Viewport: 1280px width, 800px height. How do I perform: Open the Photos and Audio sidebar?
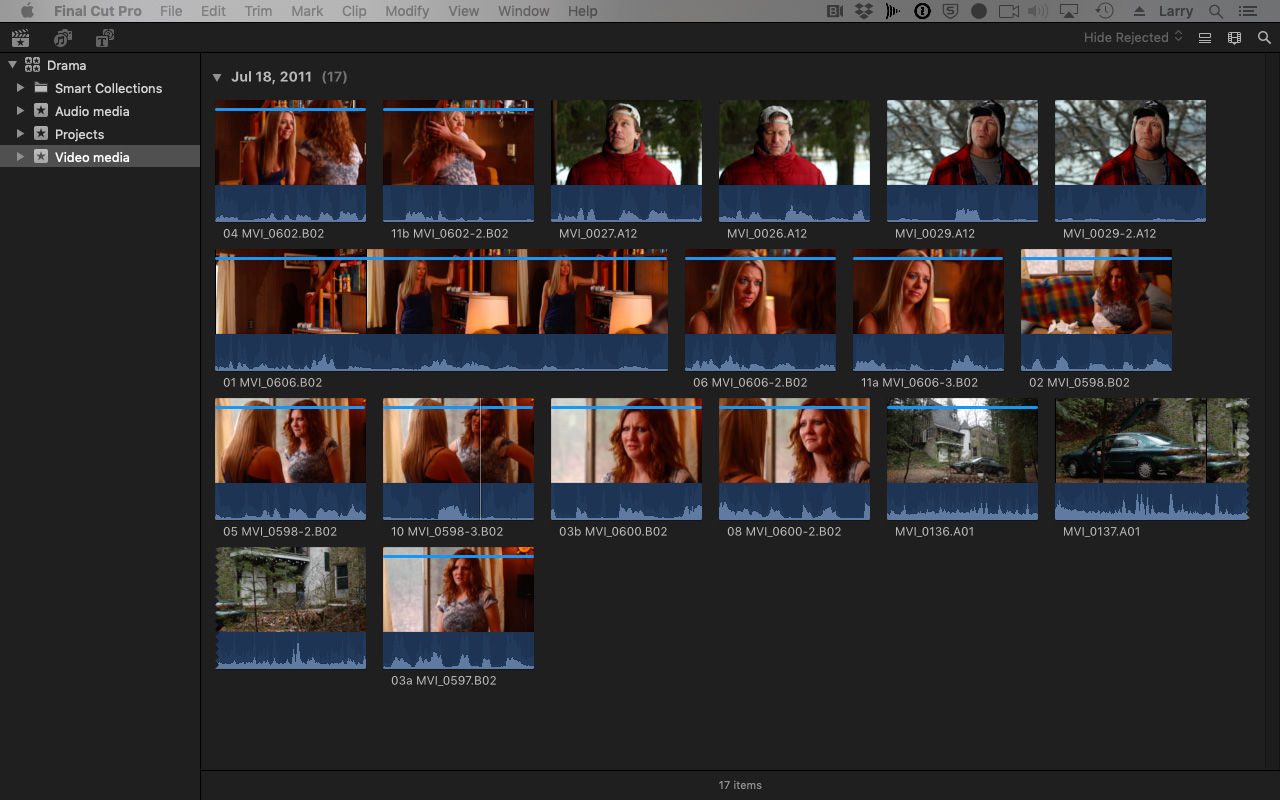click(63, 38)
